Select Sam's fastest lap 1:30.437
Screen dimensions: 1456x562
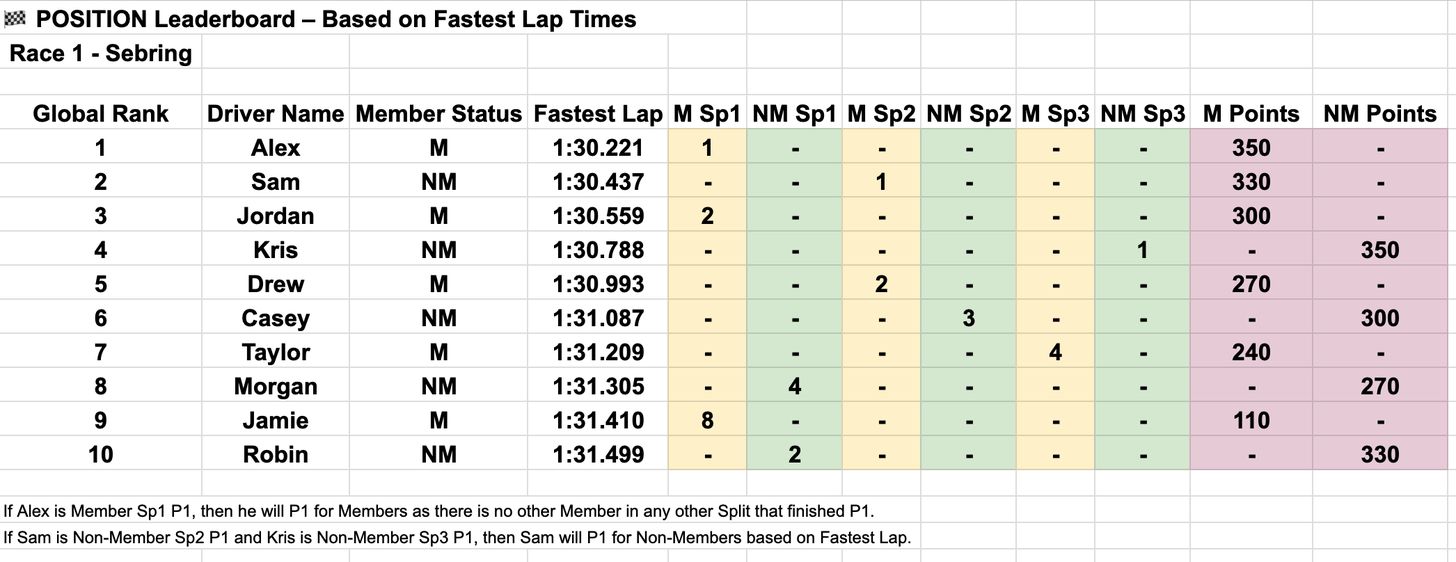[598, 182]
